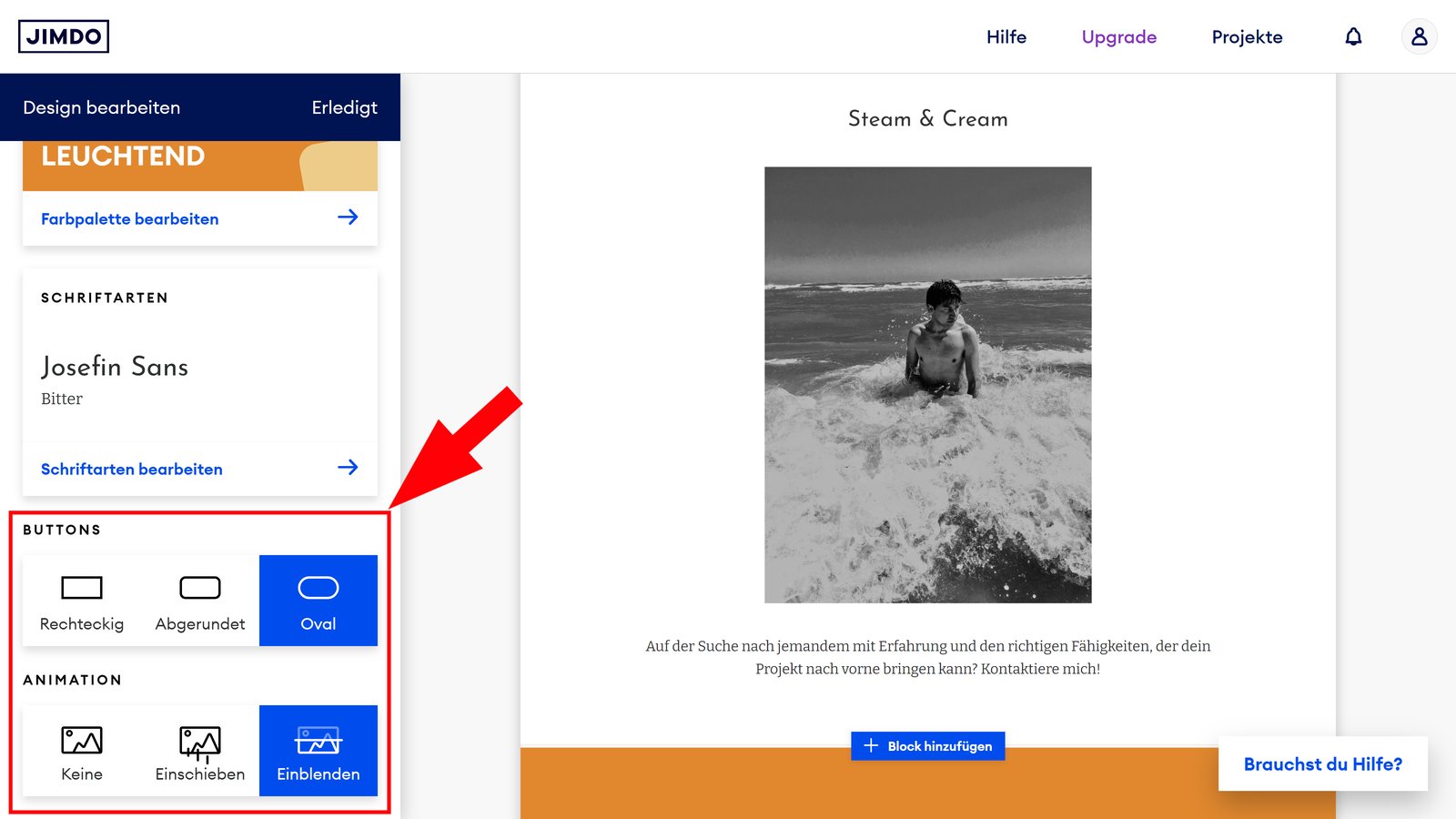Choose the Keine animation icon
1456x819 pixels.
pyautogui.click(x=81, y=739)
